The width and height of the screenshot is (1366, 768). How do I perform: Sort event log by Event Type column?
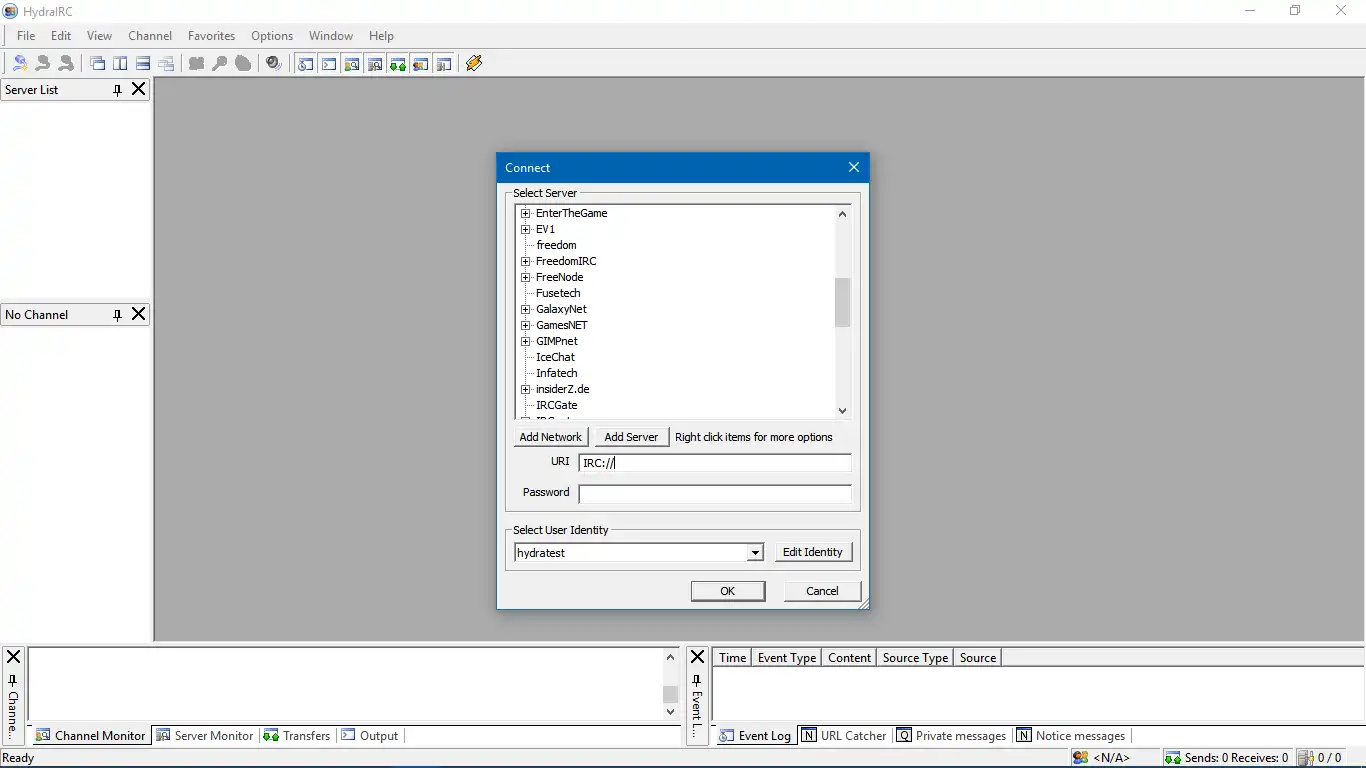[787, 657]
